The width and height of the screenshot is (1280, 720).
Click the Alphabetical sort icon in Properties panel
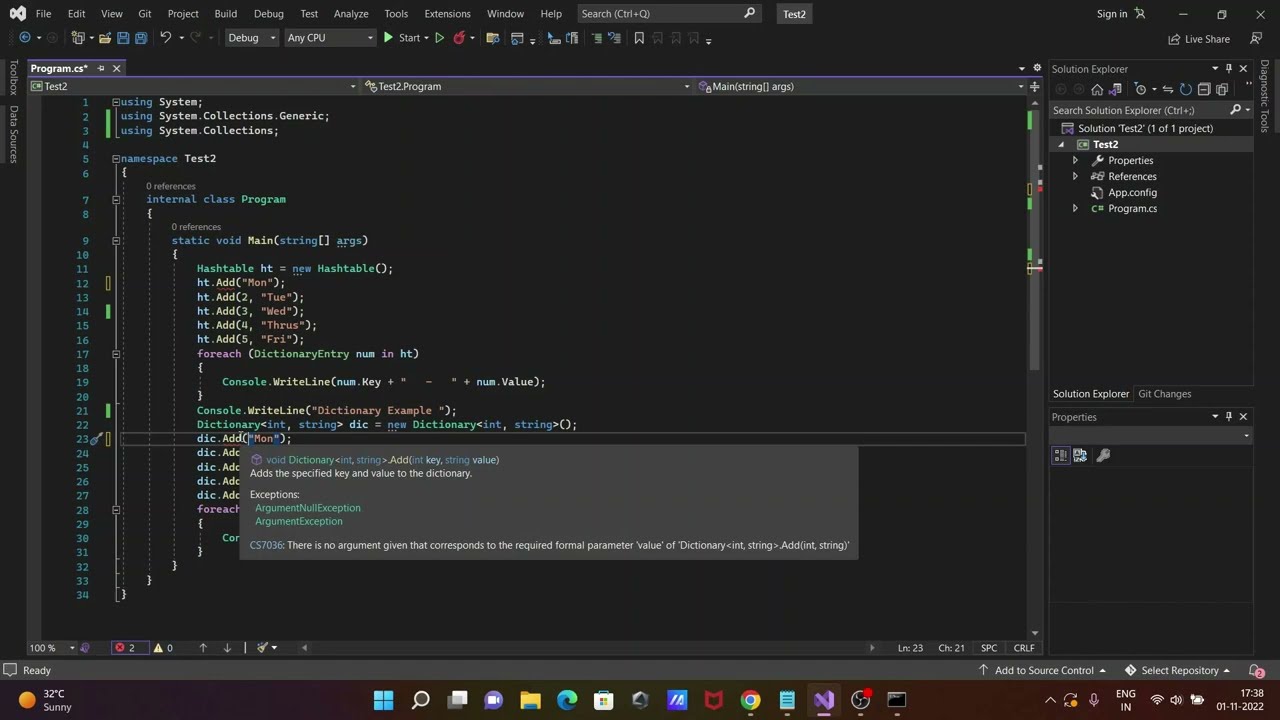click(1080, 455)
